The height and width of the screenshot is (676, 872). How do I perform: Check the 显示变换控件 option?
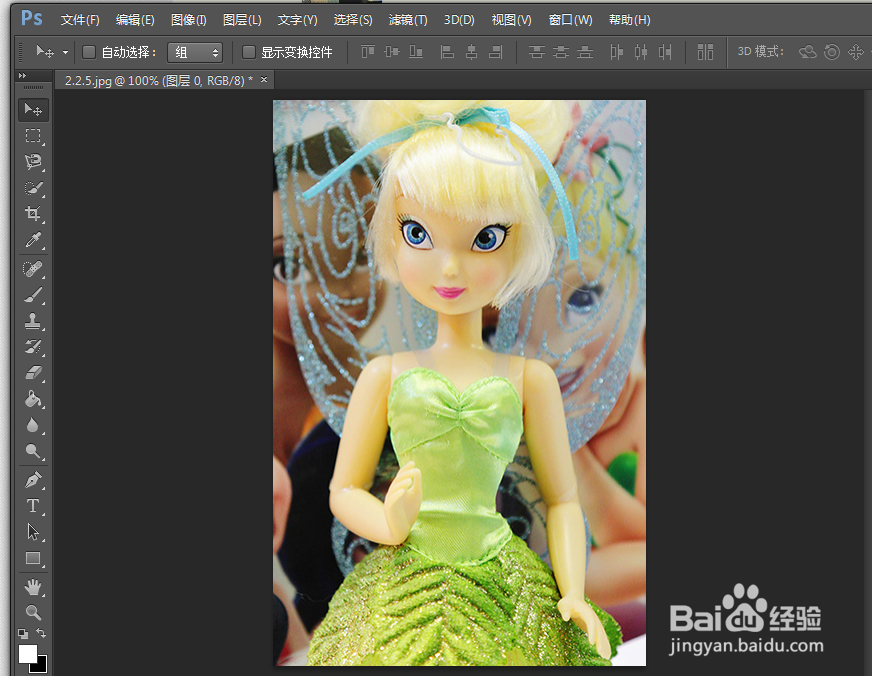click(249, 52)
